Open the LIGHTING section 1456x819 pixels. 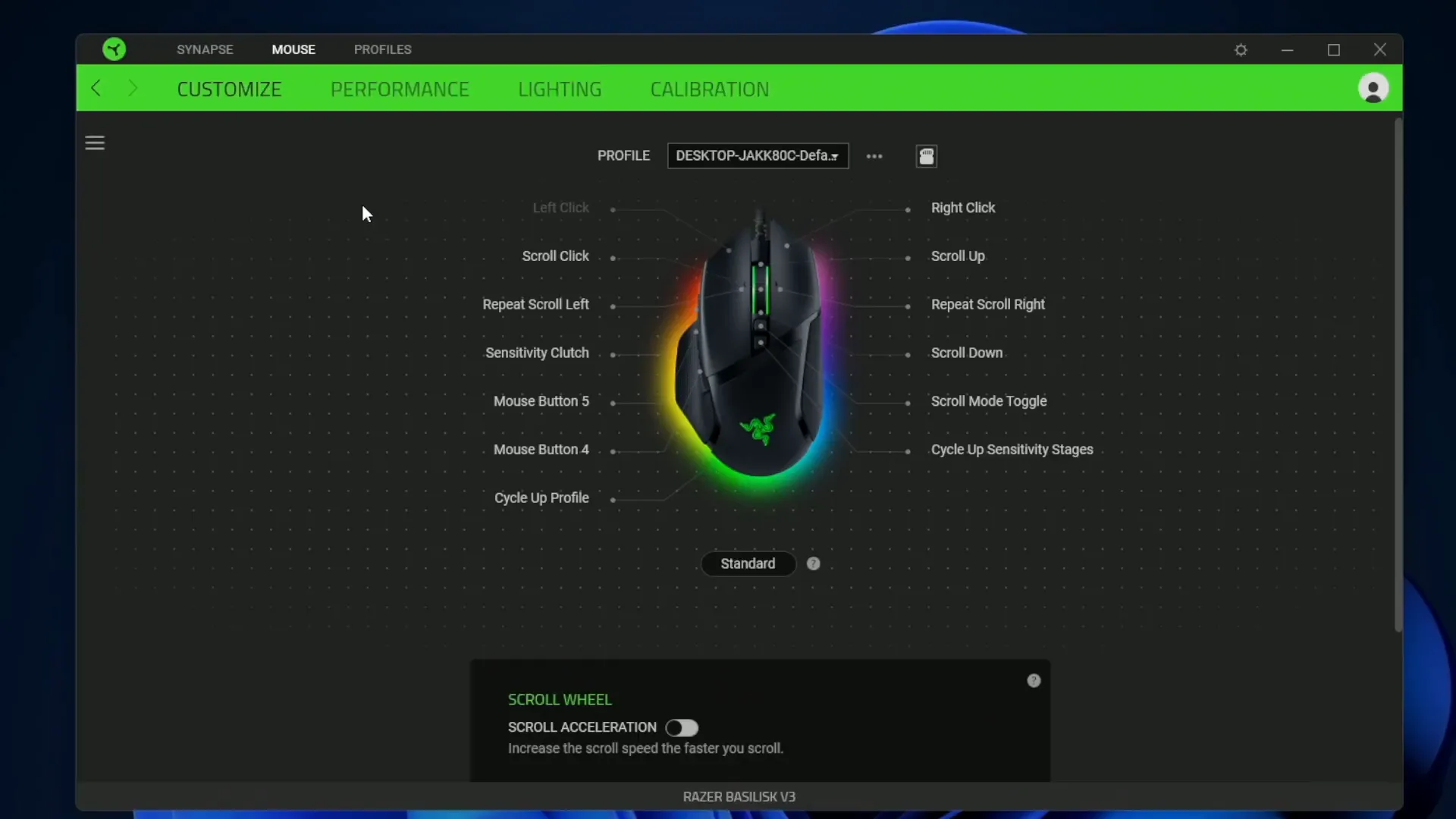pos(560,89)
